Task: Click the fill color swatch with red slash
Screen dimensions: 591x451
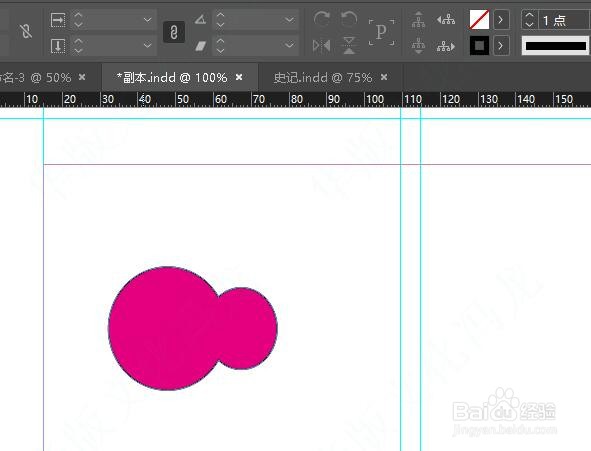Action: (x=479, y=20)
